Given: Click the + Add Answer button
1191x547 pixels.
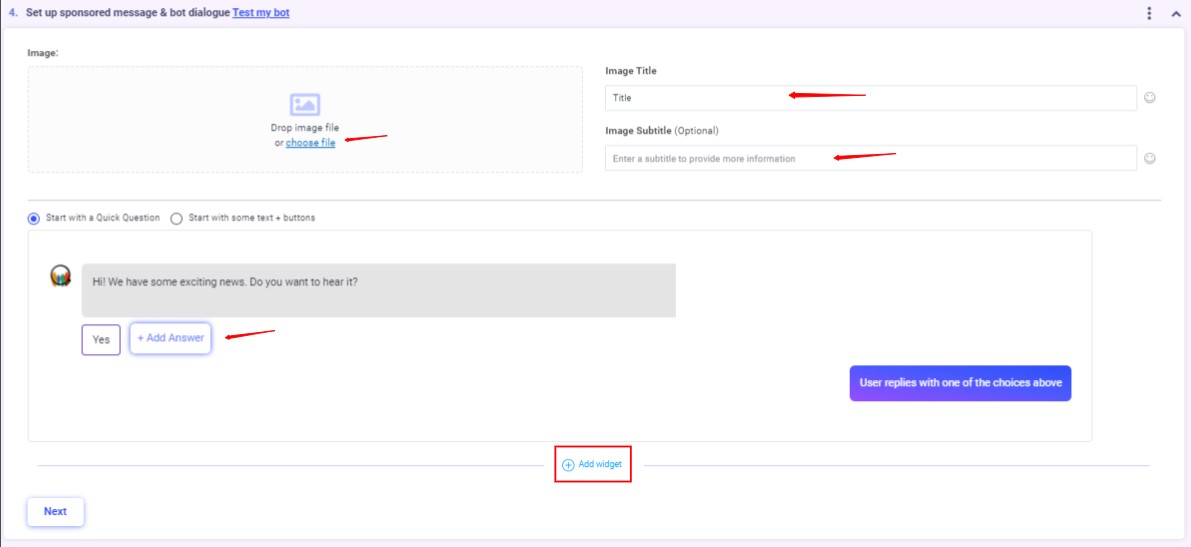Looking at the screenshot, I should click(x=170, y=338).
